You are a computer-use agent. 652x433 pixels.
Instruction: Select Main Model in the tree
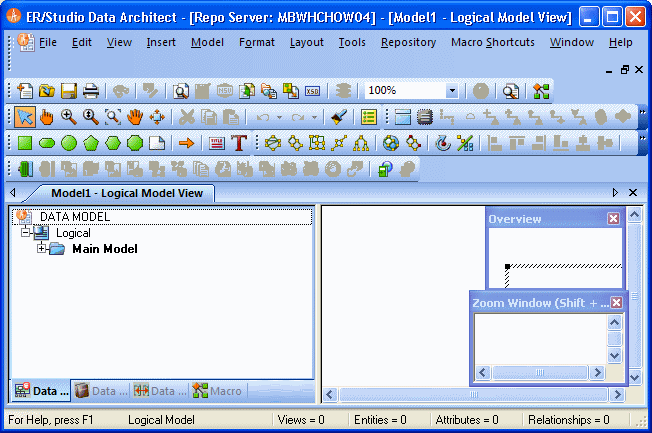[105, 249]
